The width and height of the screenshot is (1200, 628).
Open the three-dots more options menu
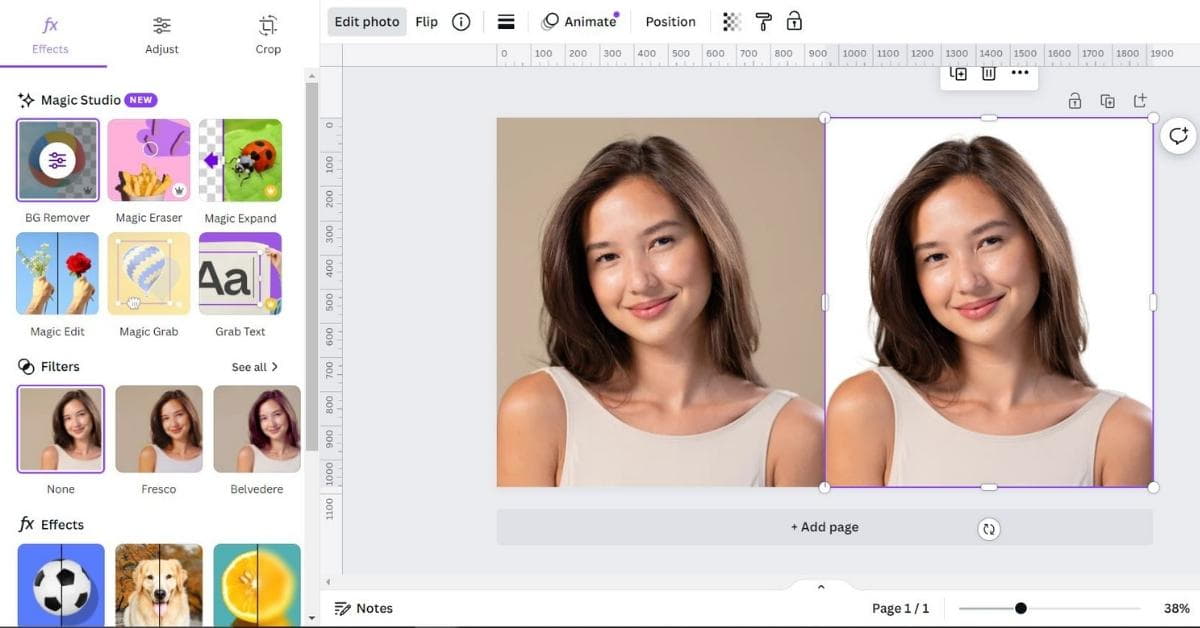coord(1019,73)
